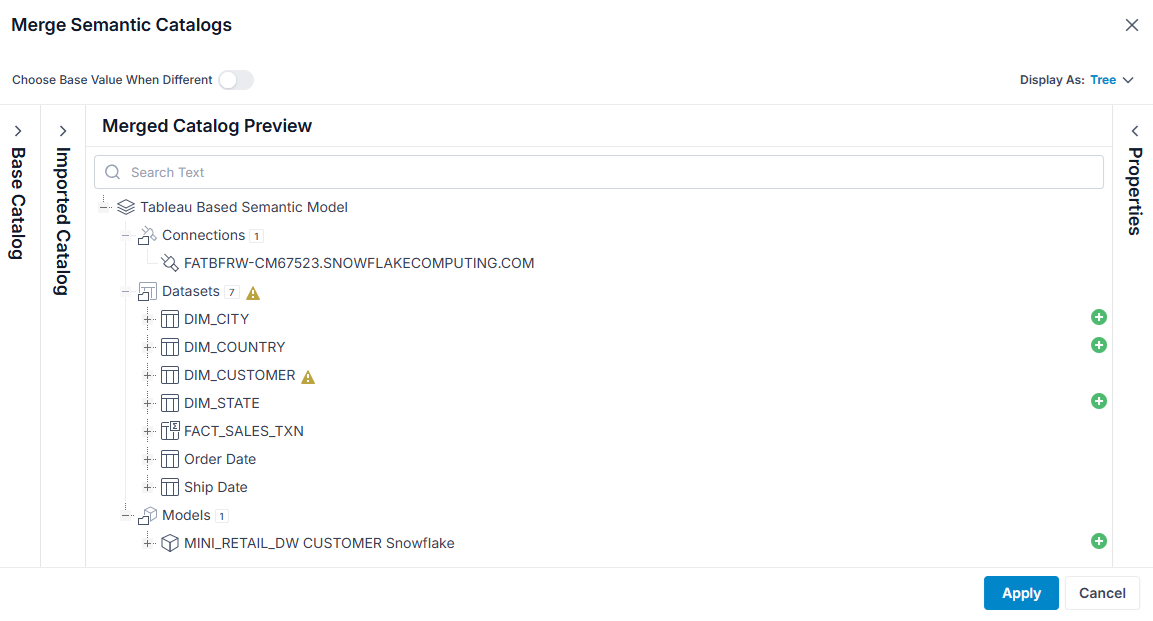Expand the Base Catalog side panel
This screenshot has height=621, width=1153.
[18, 132]
